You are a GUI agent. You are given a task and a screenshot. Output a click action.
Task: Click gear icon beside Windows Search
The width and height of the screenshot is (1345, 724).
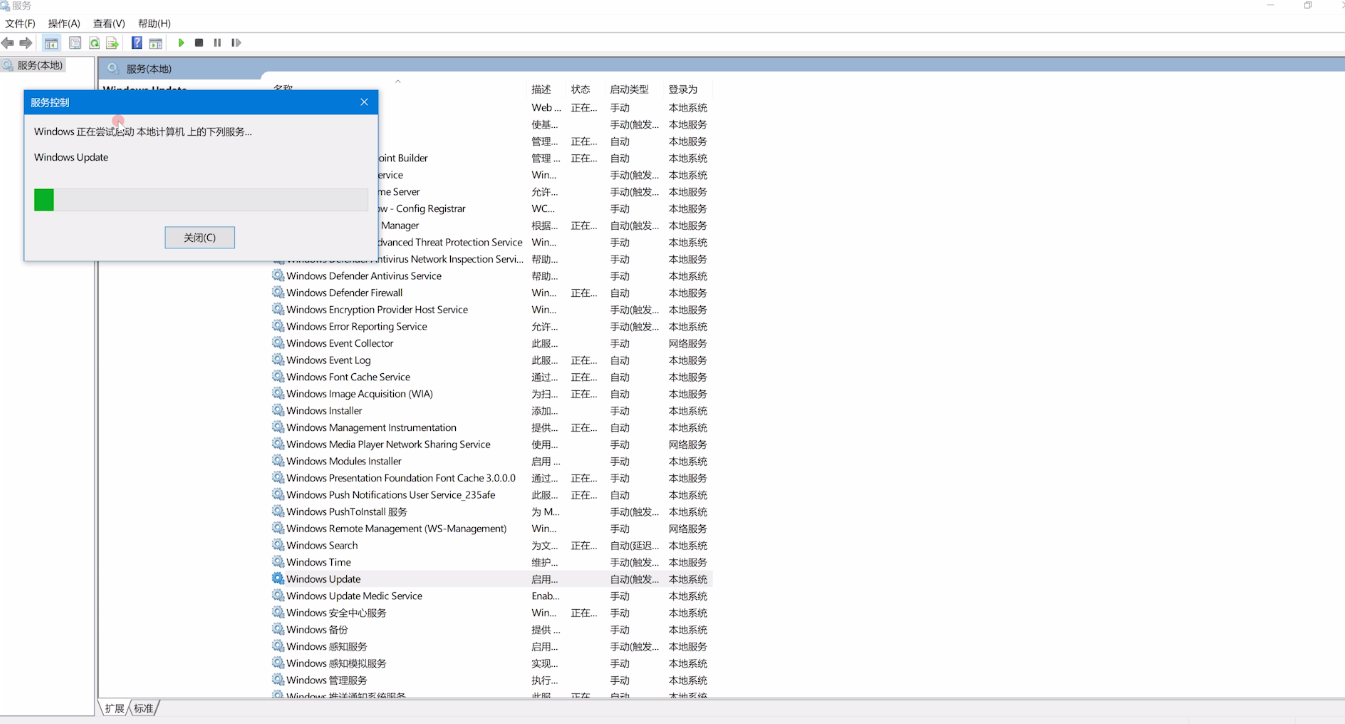click(278, 545)
